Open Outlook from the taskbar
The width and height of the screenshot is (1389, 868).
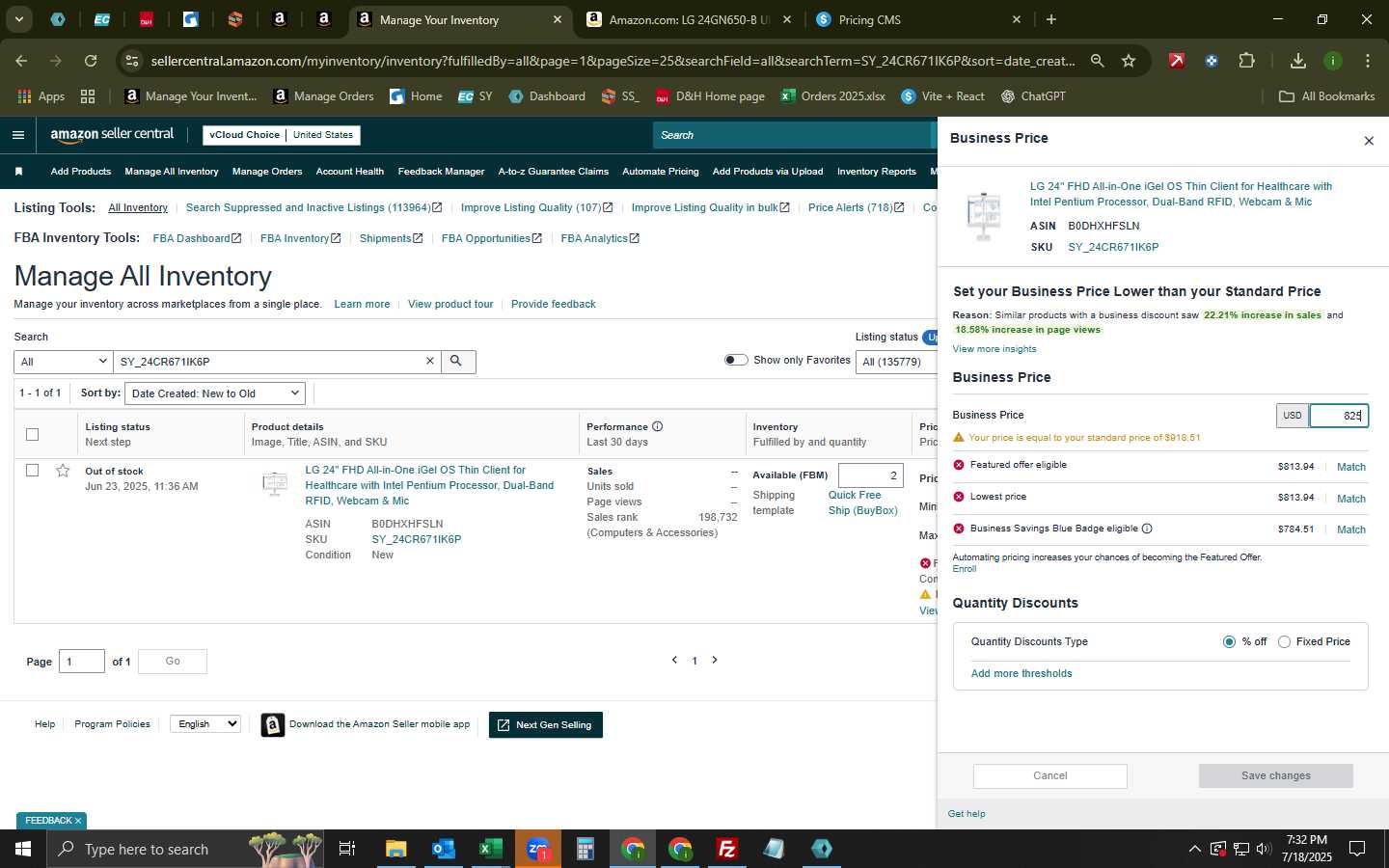point(443,849)
